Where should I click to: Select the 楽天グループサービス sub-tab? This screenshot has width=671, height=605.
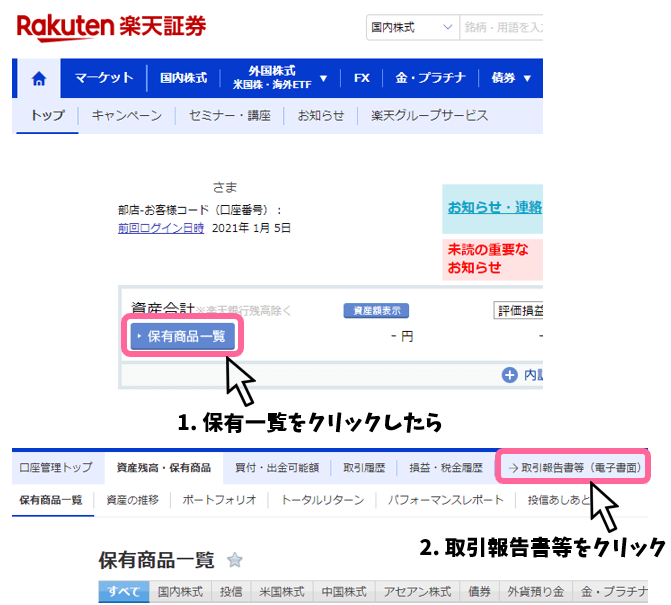click(x=430, y=116)
